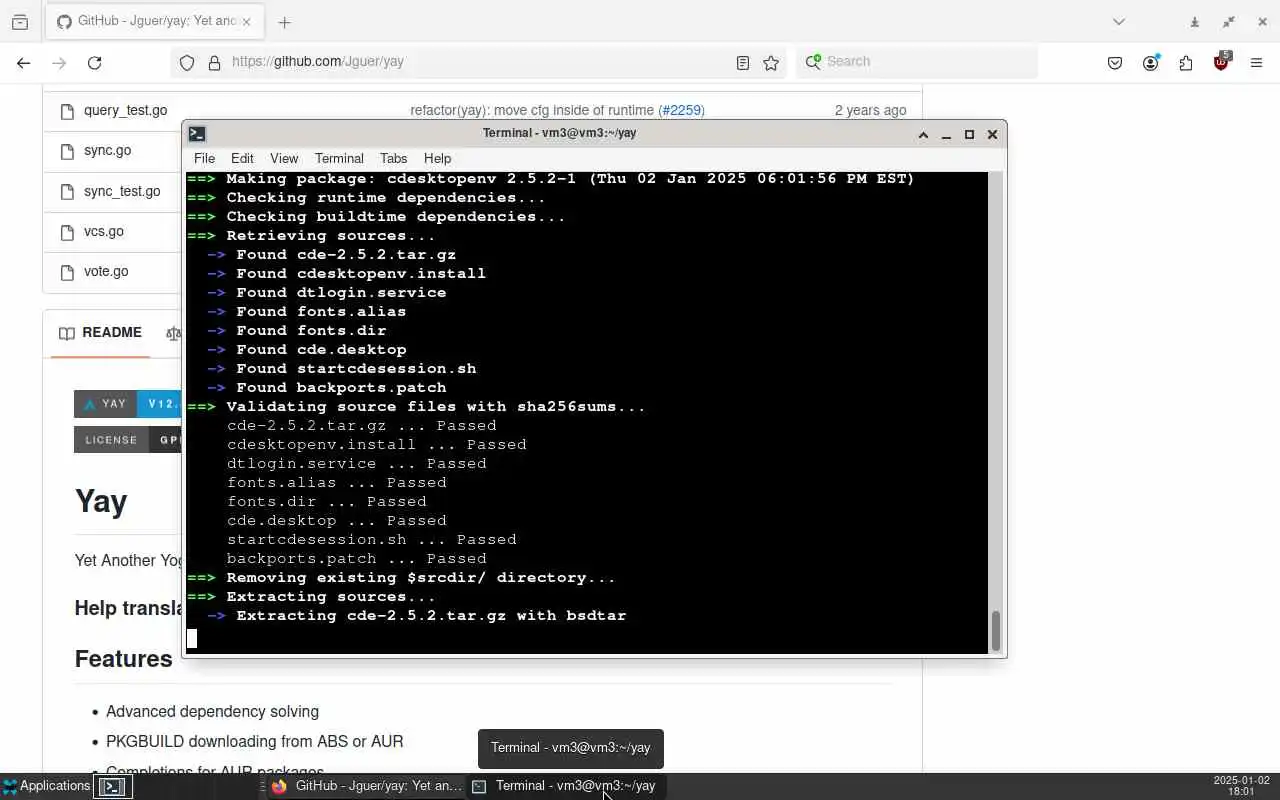The height and width of the screenshot is (800, 1280).
Task: Save page to Pocket
Action: click(1115, 63)
